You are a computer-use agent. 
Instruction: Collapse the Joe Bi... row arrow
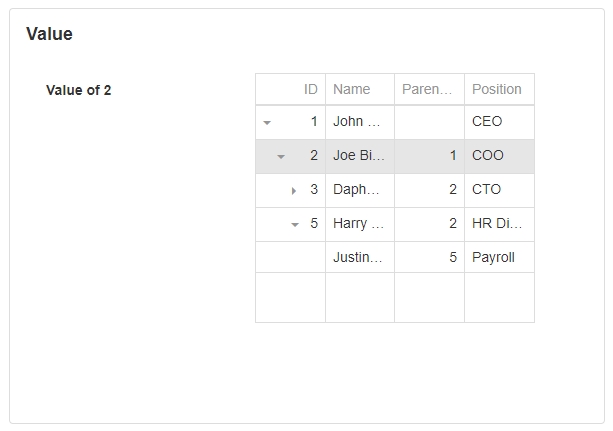click(281, 156)
